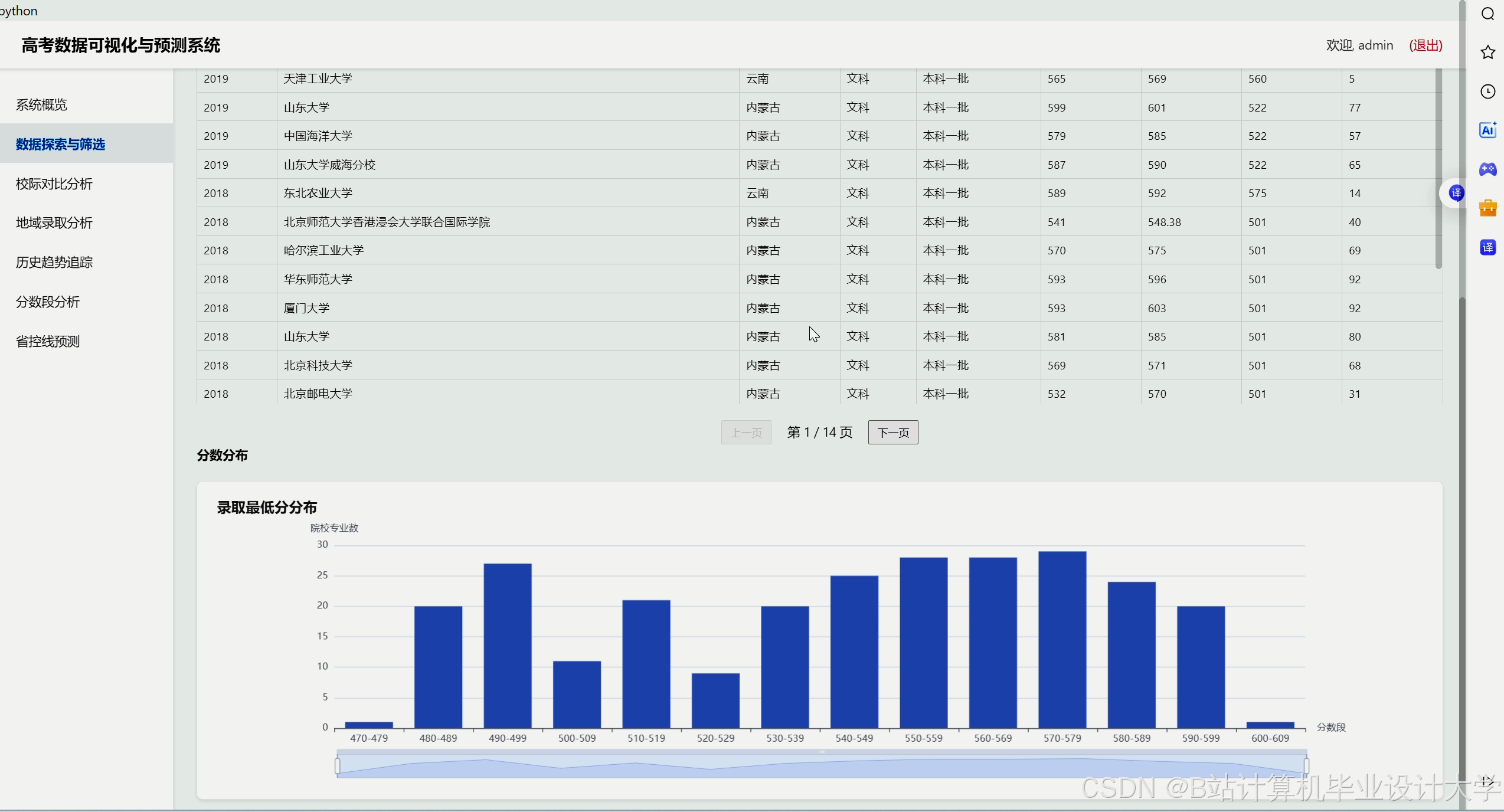Open favorites star icon in sidebar
The width and height of the screenshot is (1504, 812).
point(1487,53)
